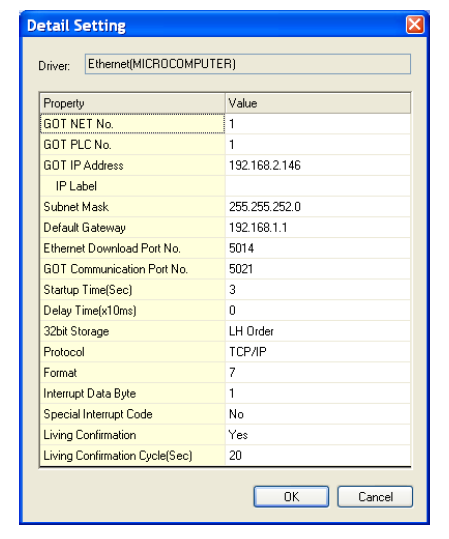Edit Living Confirmation Cycle(Sec) value 20
This screenshot has height=539, width=449.
(x=318, y=455)
